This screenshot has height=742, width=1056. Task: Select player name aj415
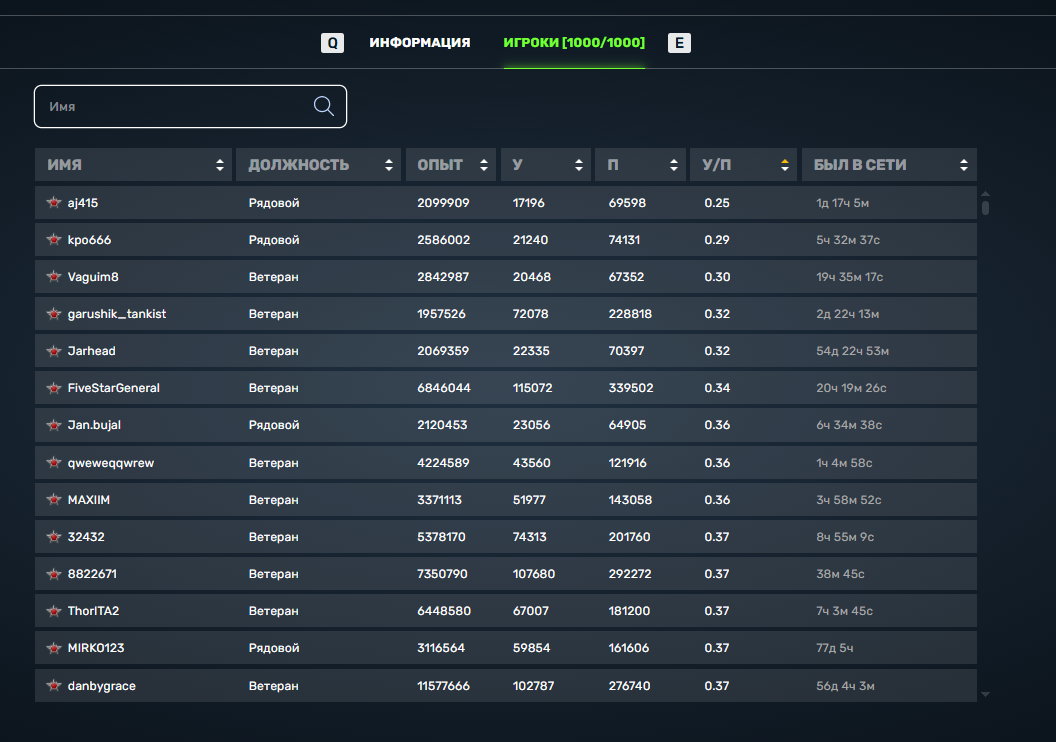click(83, 203)
